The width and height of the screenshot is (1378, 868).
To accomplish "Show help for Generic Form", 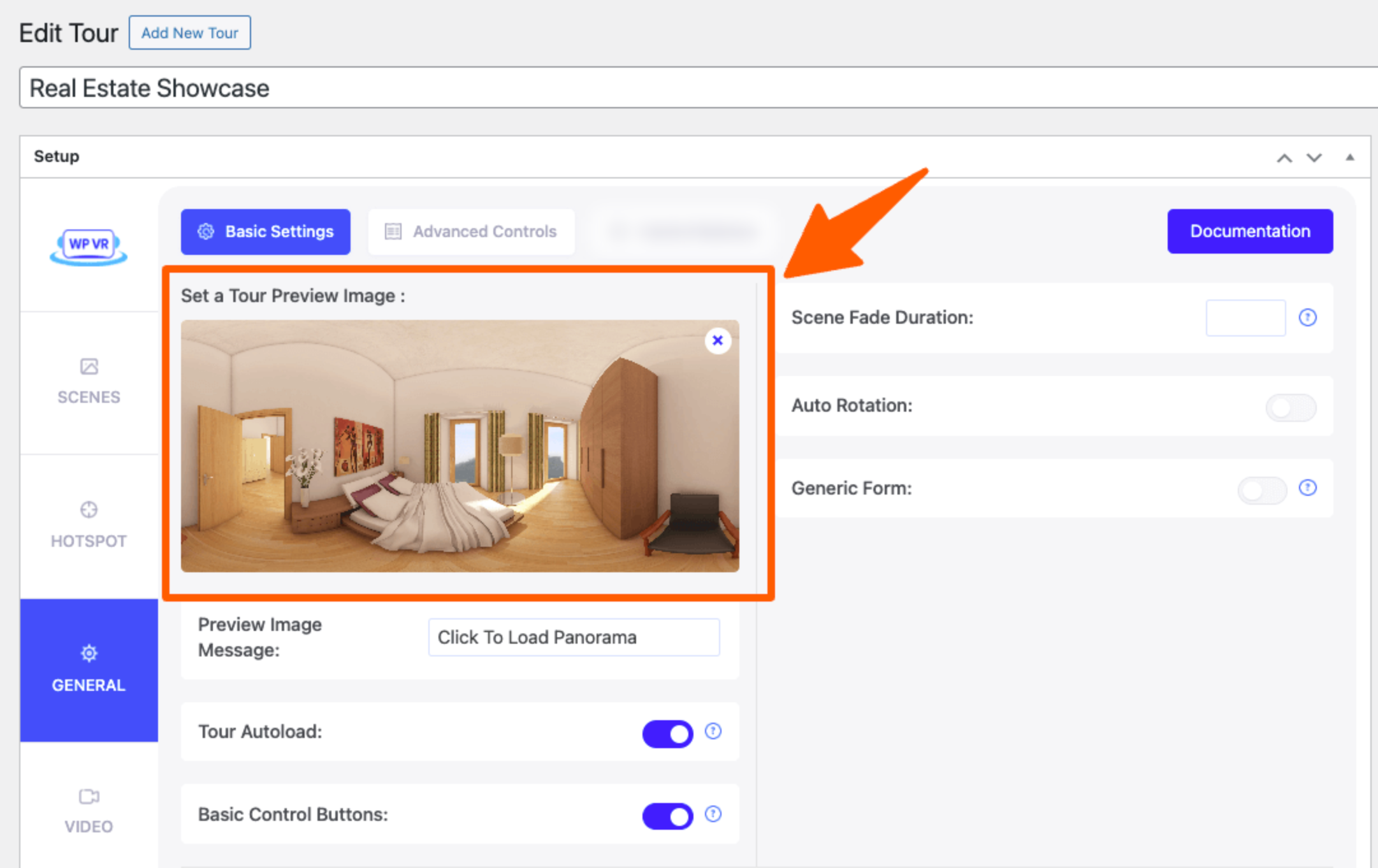I will coord(1308,488).
